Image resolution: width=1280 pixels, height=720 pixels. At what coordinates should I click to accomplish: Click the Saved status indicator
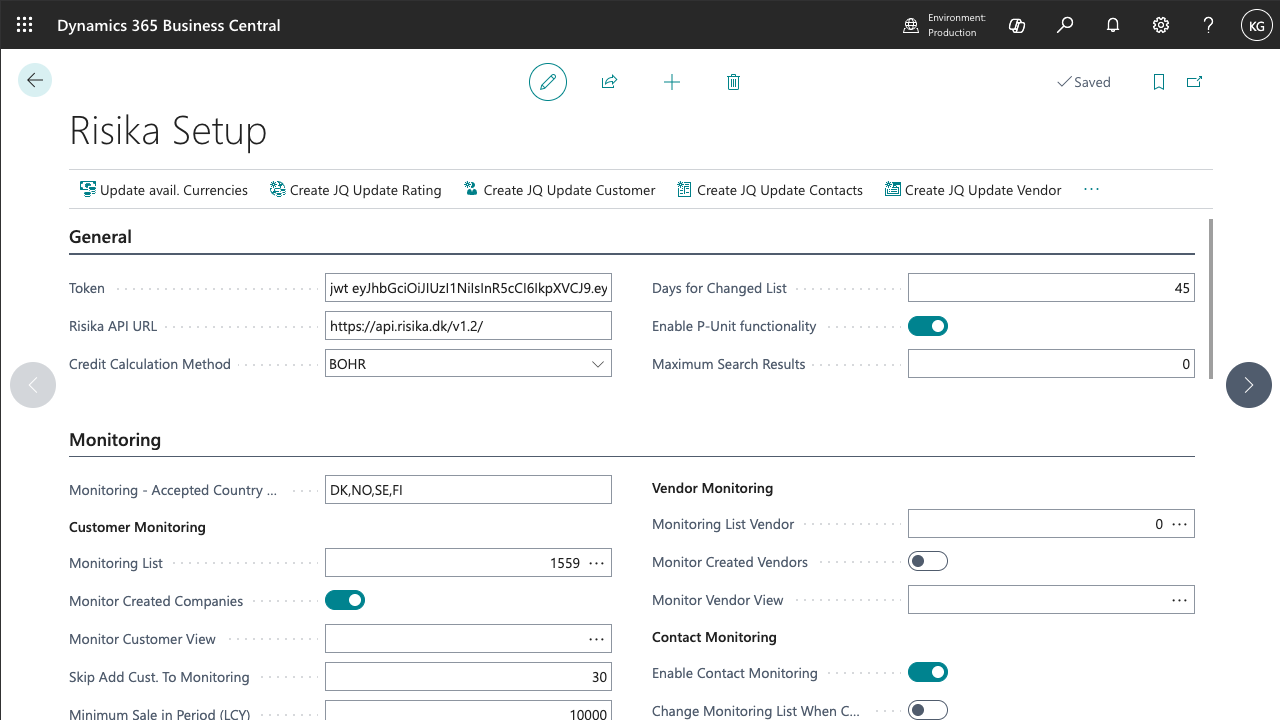coord(1084,82)
